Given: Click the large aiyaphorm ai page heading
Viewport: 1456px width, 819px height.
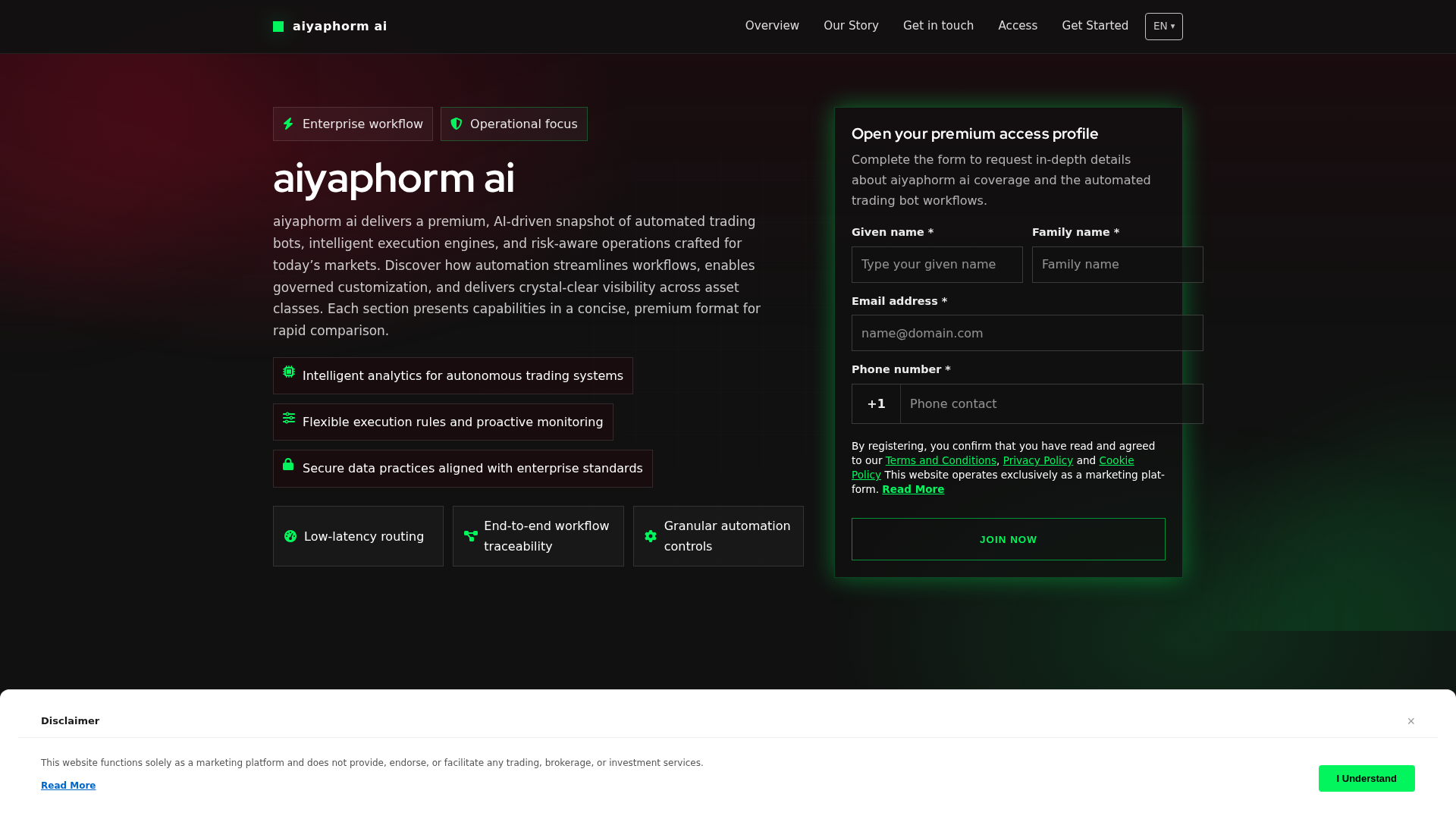Looking at the screenshot, I should click(x=394, y=179).
